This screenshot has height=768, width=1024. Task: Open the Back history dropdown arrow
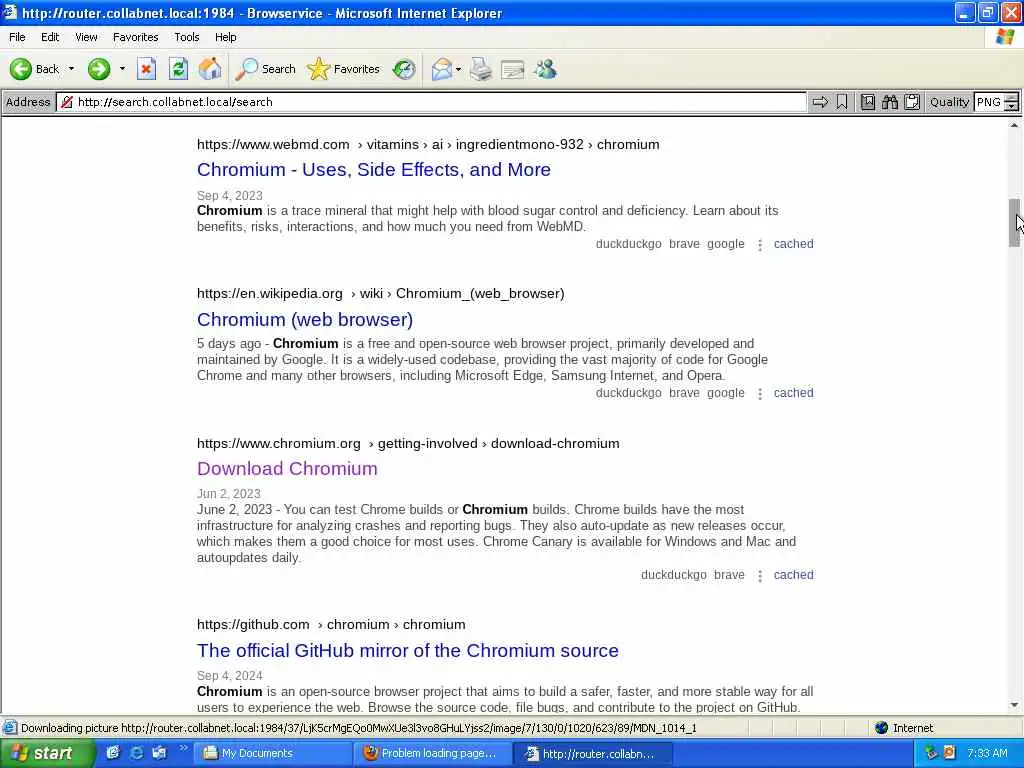(71, 69)
